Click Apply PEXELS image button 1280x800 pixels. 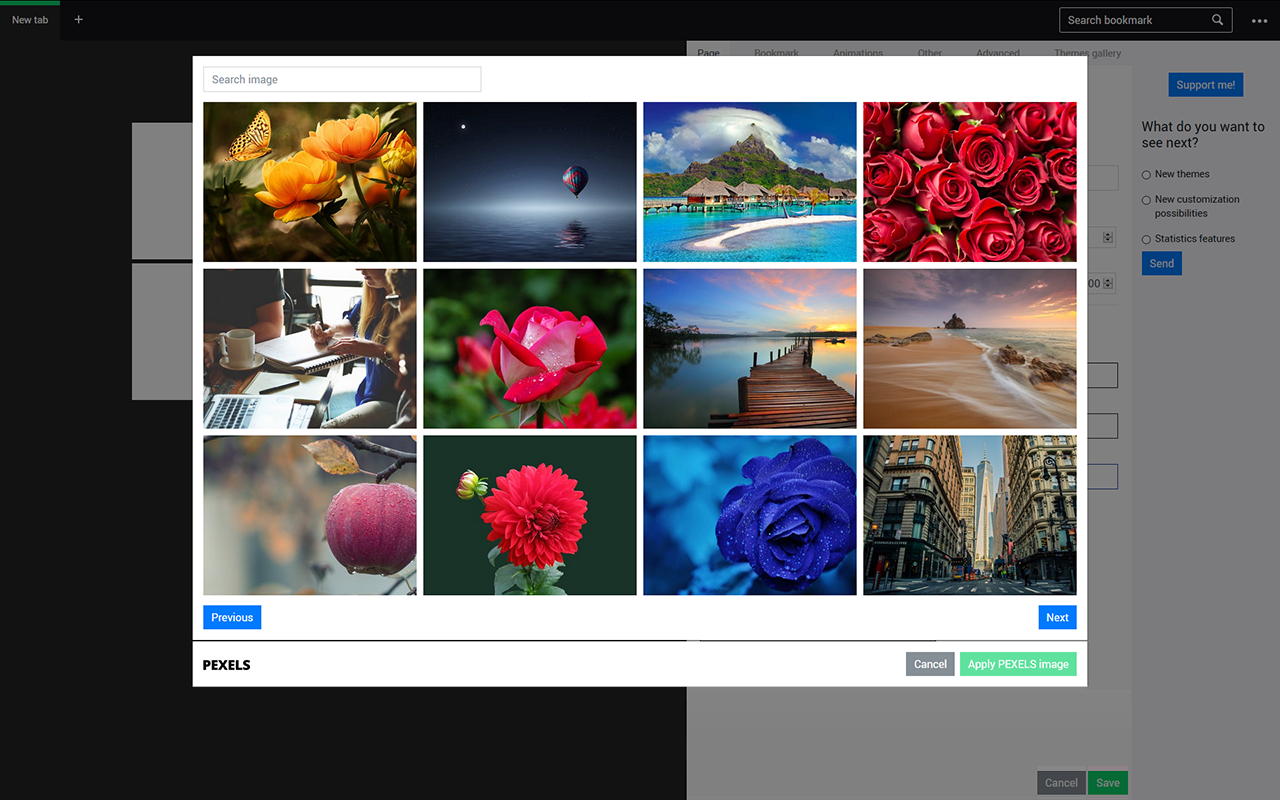pos(1018,664)
